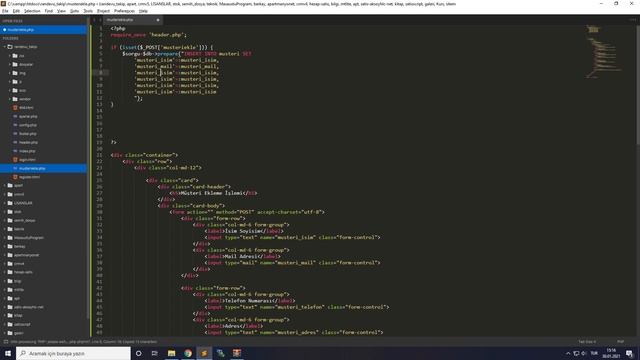Open the View menu
This screenshot has width=640, height=360.
61,11
